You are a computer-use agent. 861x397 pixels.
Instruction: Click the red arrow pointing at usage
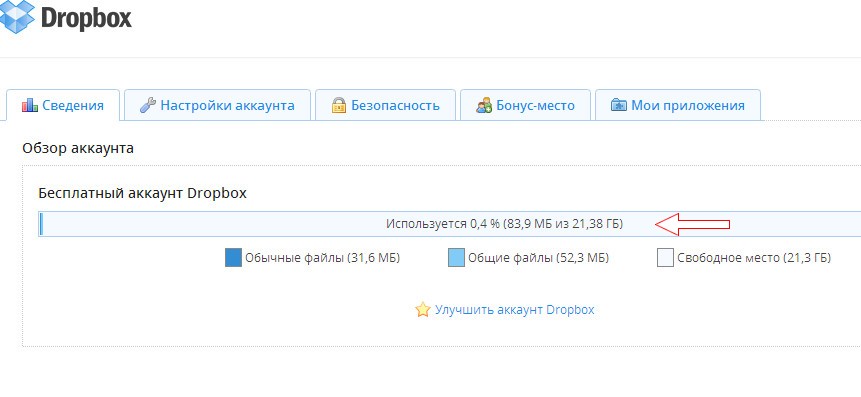pyautogui.click(x=692, y=224)
